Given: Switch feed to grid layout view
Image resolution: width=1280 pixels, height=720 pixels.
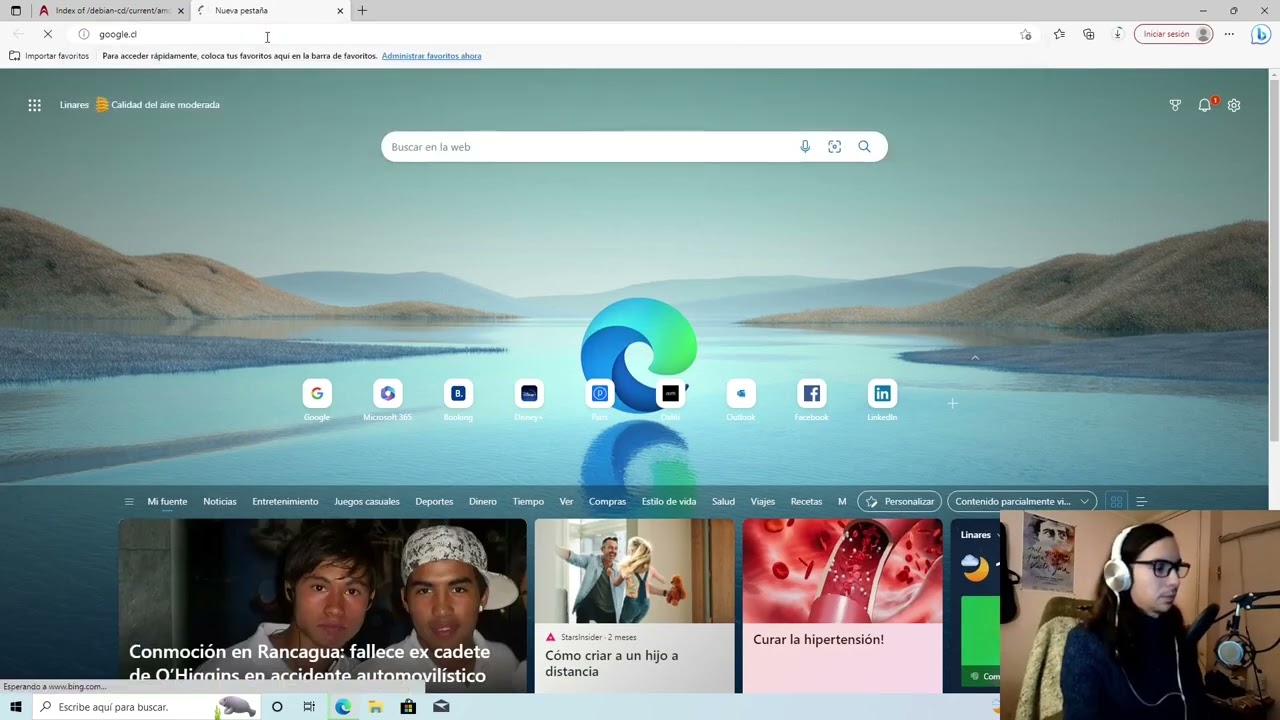Looking at the screenshot, I should (1116, 502).
